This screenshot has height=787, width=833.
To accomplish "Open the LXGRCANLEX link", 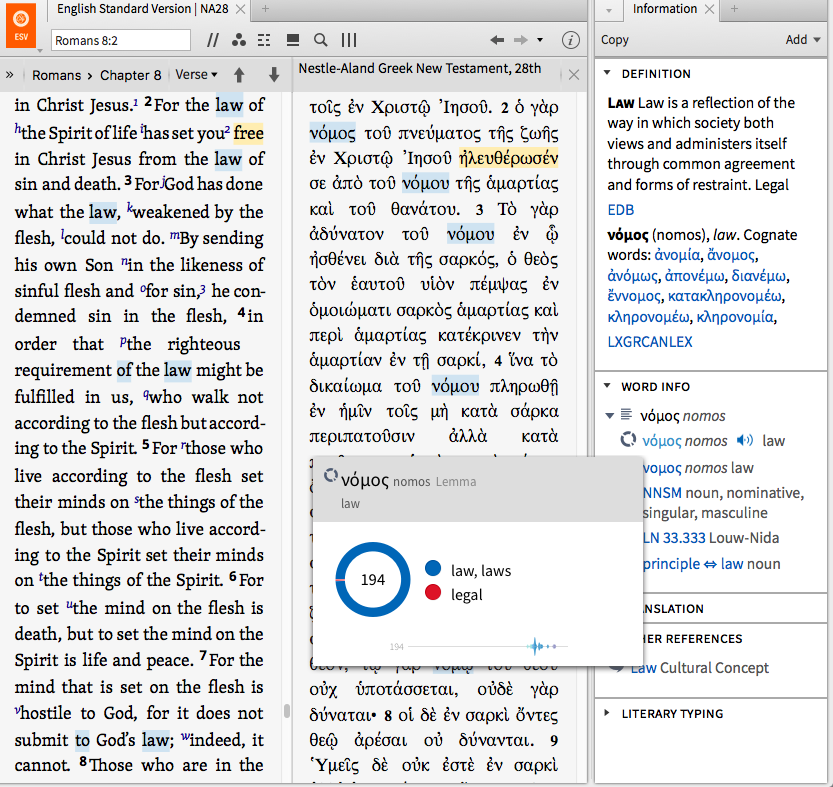I will click(650, 342).
